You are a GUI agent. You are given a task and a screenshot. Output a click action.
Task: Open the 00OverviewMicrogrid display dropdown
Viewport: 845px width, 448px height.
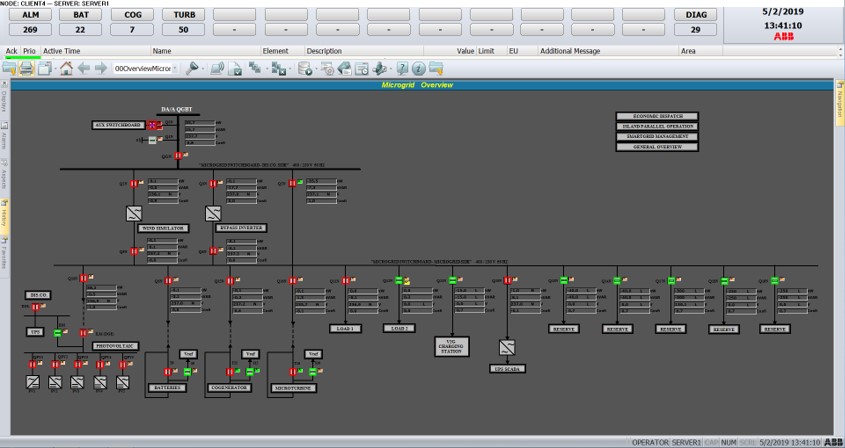click(x=146, y=69)
